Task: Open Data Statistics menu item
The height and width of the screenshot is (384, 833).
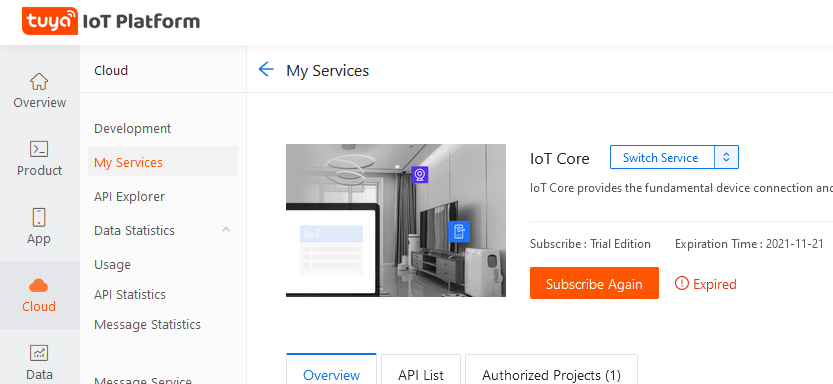Action: point(134,231)
